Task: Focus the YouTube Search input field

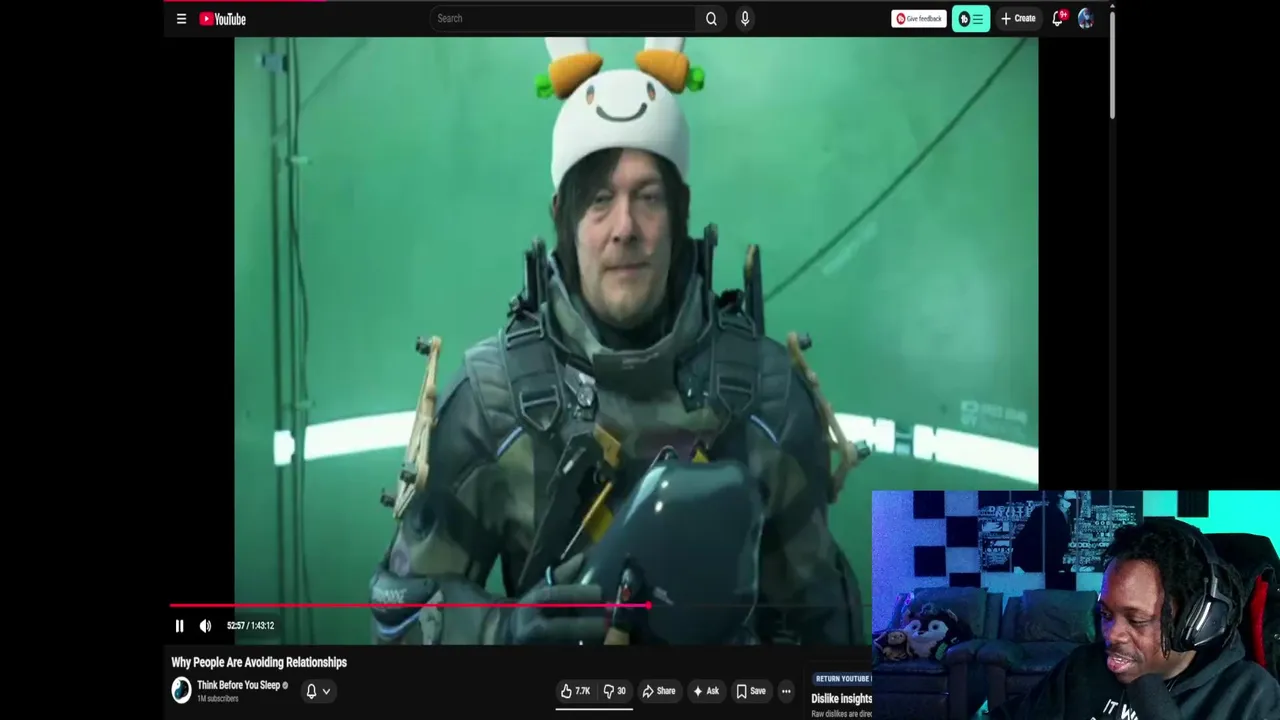Action: click(563, 19)
